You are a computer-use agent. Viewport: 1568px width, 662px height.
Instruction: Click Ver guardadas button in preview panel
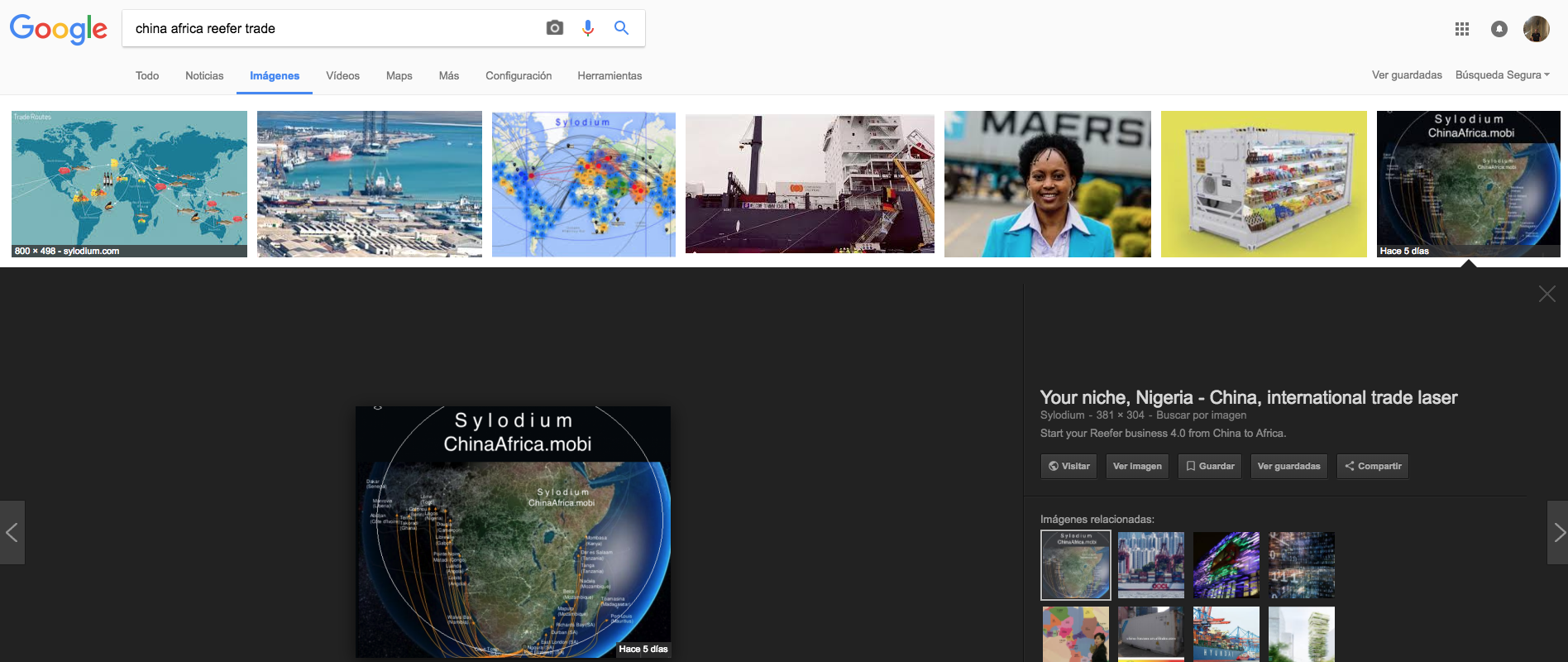1288,466
